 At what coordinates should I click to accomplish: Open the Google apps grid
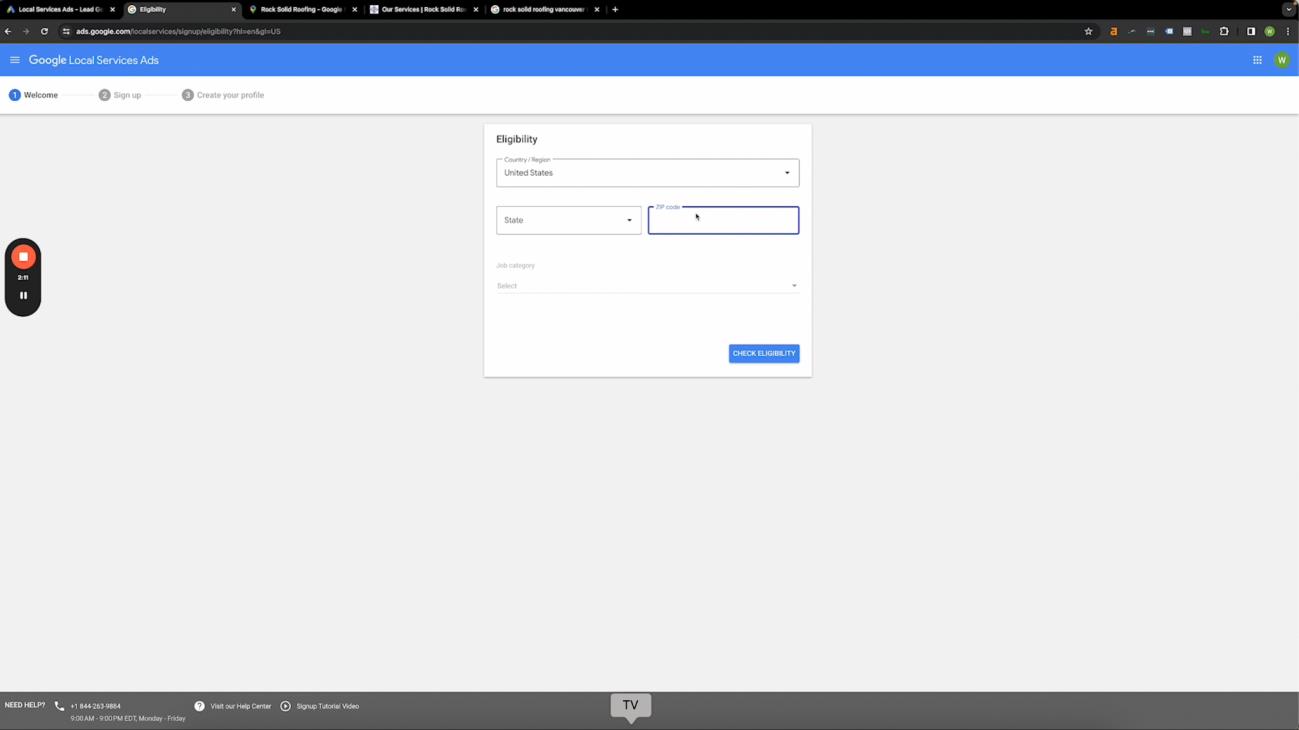click(x=1257, y=60)
